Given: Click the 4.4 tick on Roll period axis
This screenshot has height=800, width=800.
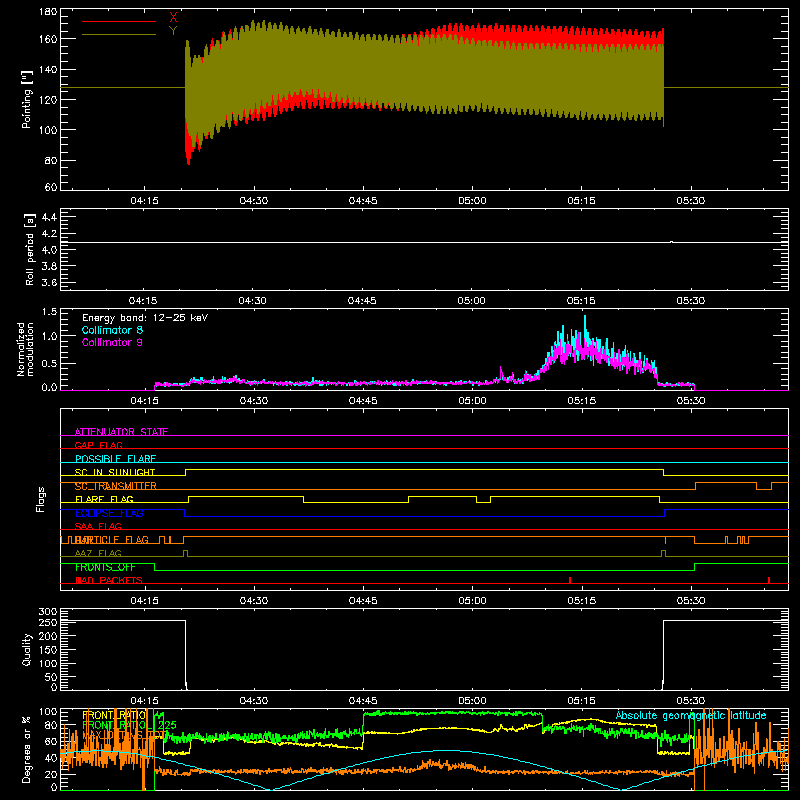Looking at the screenshot, I should coord(49,217).
